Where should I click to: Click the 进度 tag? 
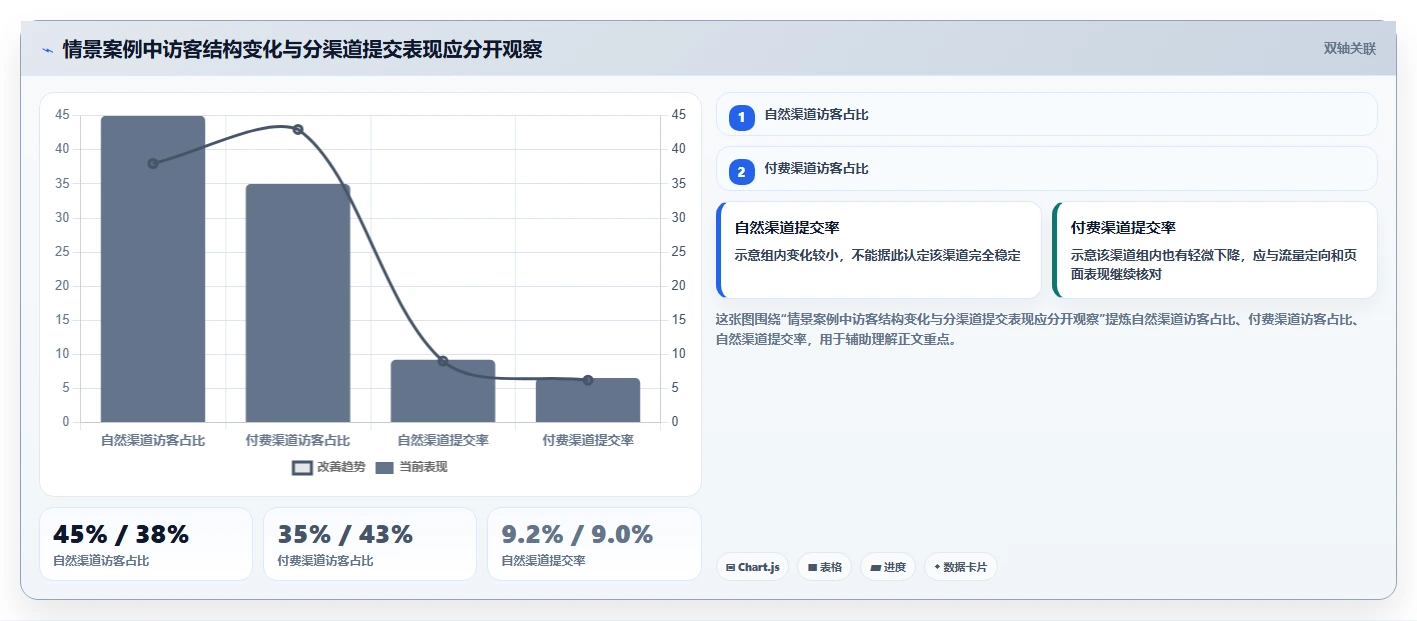tap(888, 567)
